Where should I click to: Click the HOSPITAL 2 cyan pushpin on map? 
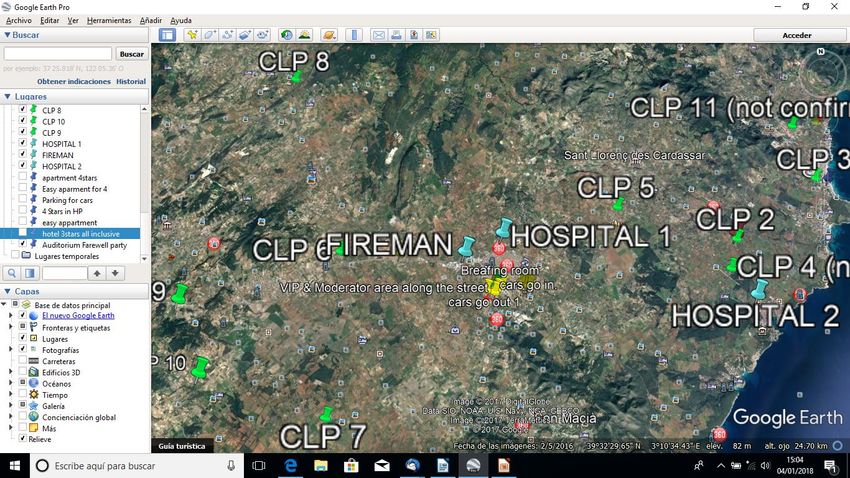(x=759, y=289)
